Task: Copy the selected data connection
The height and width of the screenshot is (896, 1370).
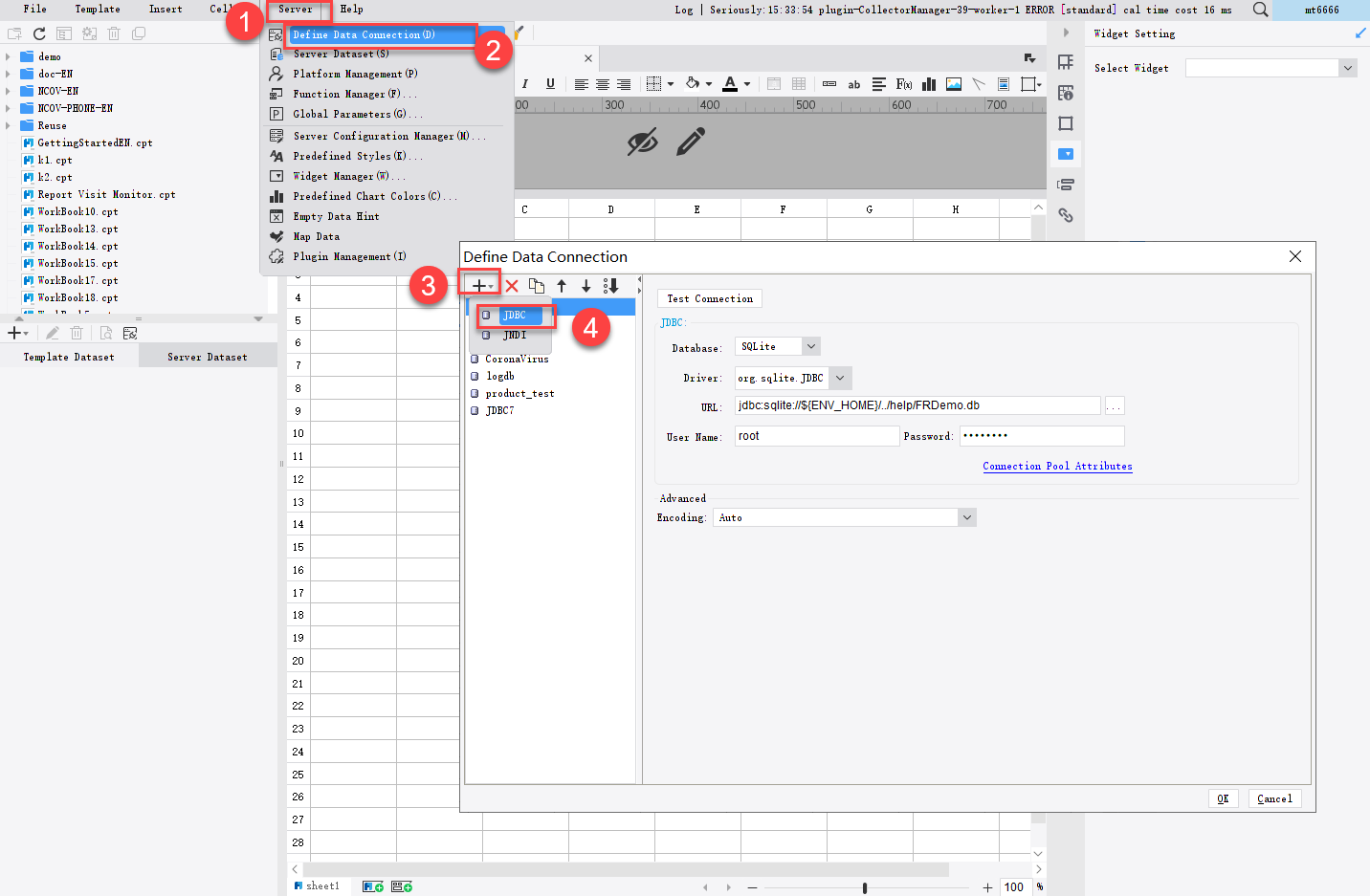Action: pos(537,285)
